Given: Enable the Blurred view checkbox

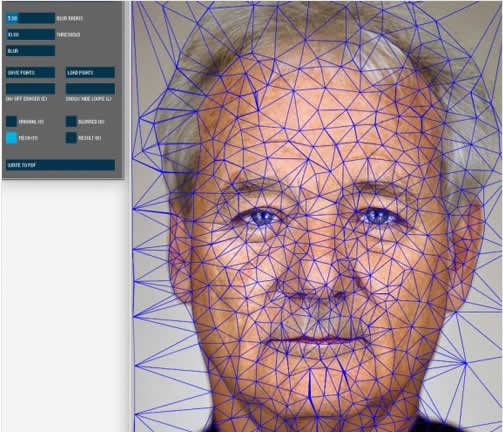Looking at the screenshot, I should coord(71,122).
